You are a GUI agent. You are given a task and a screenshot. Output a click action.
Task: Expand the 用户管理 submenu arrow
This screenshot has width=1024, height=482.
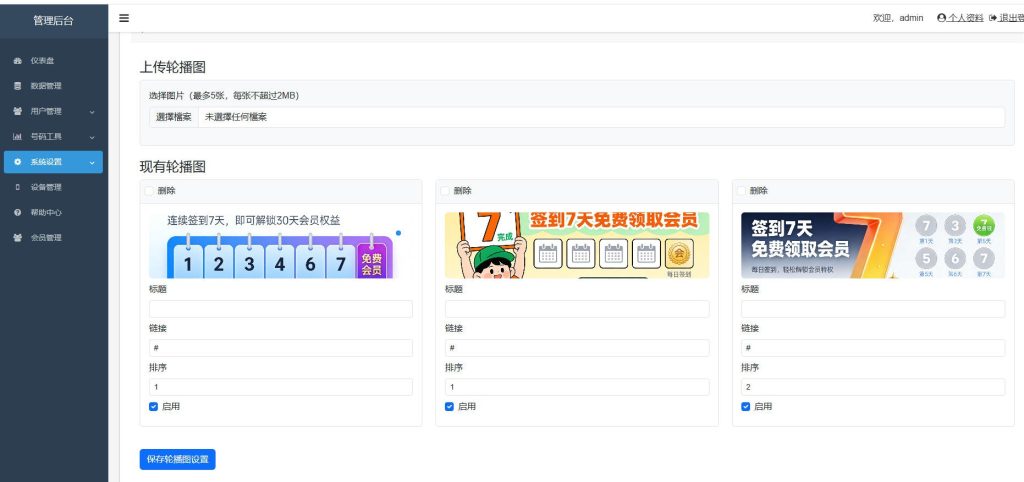(x=92, y=112)
